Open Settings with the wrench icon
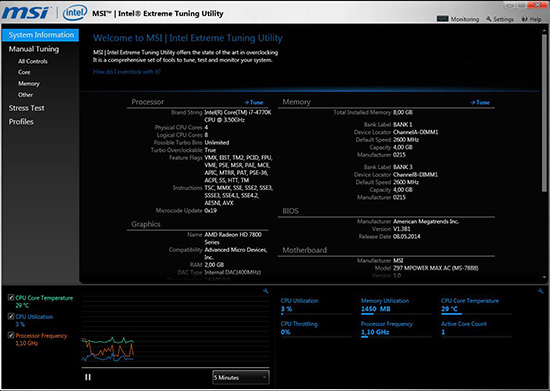 pyautogui.click(x=489, y=19)
